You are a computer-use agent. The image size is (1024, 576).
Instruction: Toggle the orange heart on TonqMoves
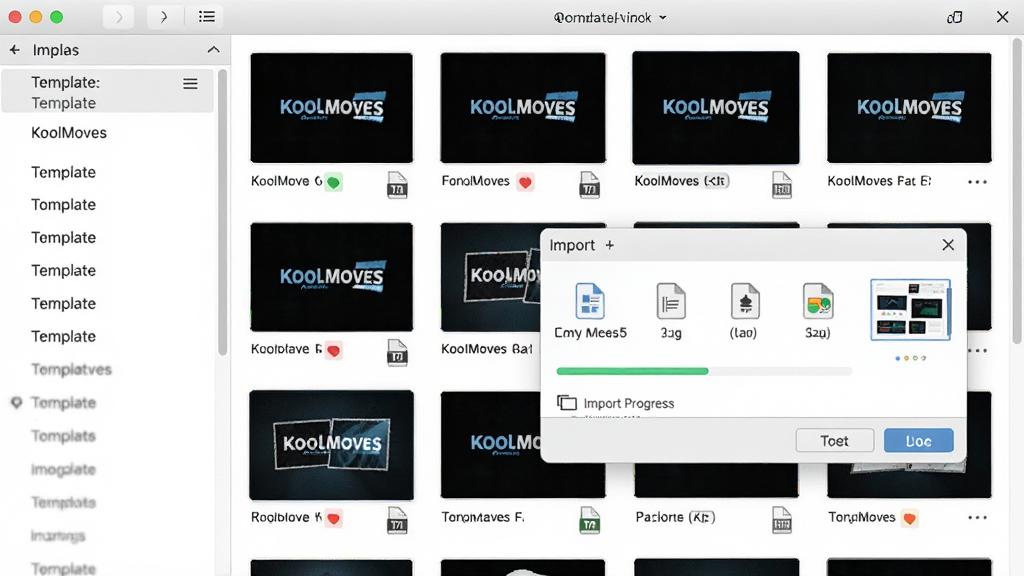(909, 519)
